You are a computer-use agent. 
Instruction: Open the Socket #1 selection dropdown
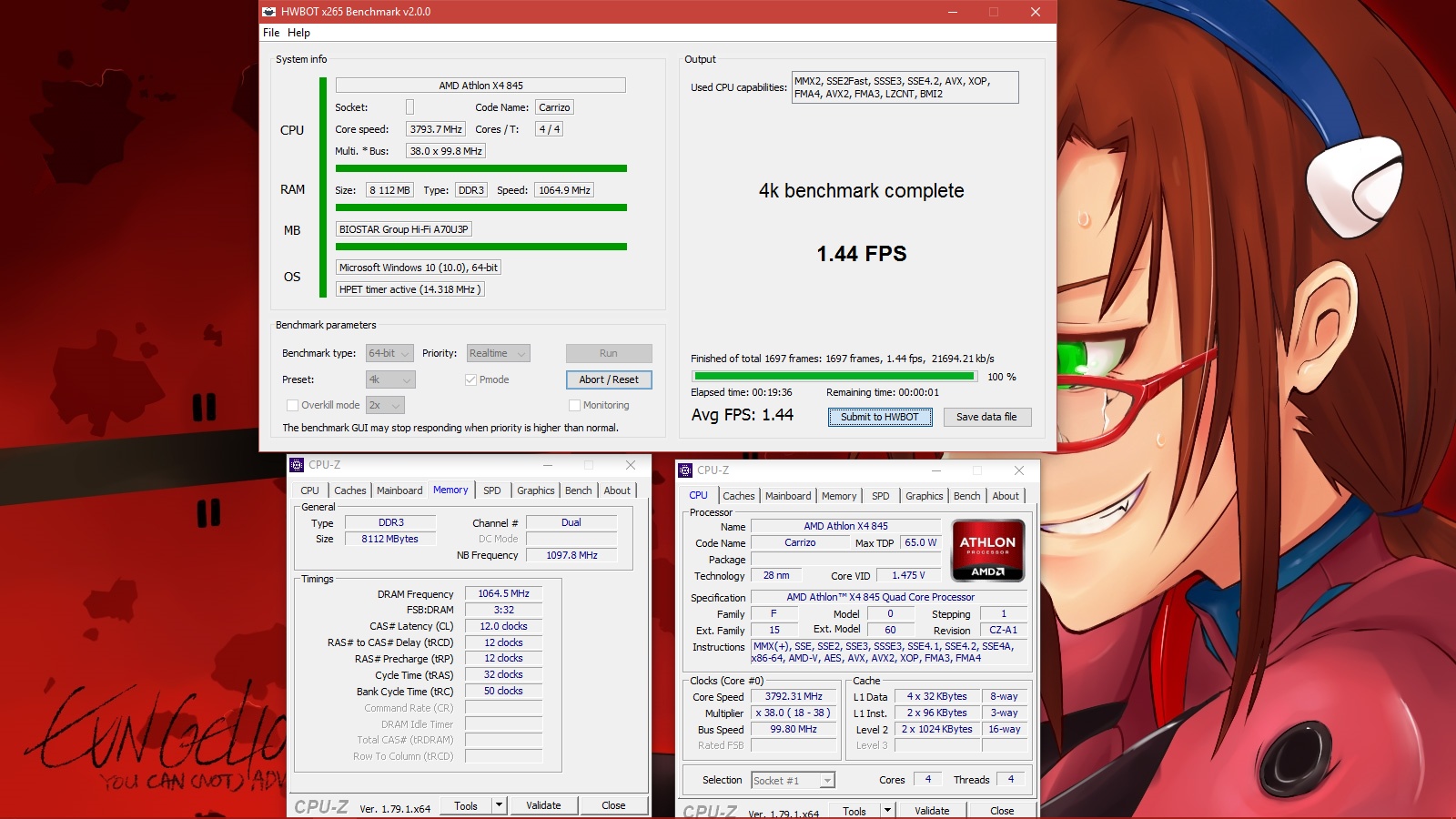click(x=794, y=781)
